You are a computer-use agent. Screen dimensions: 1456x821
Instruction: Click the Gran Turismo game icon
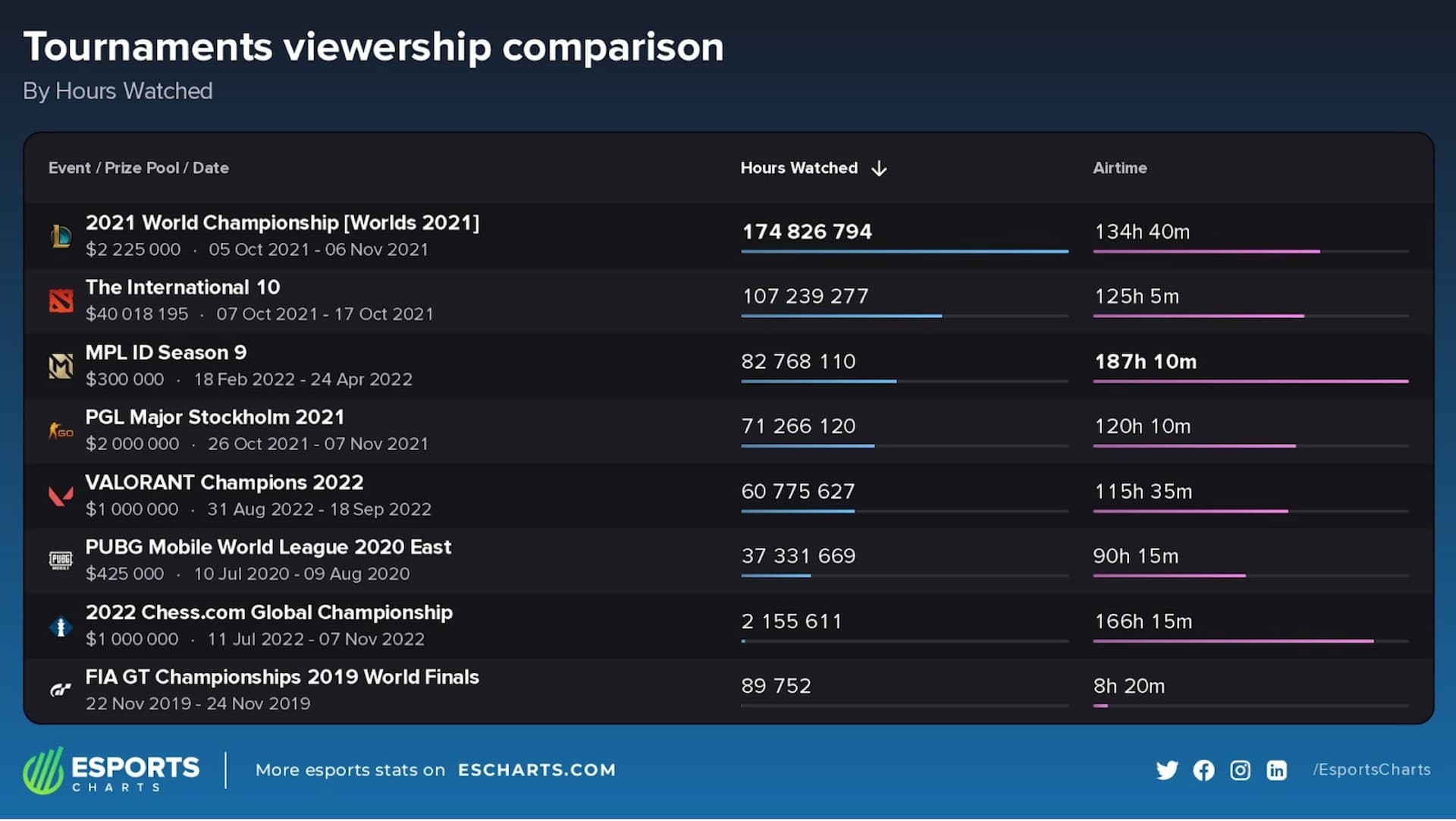click(x=61, y=690)
